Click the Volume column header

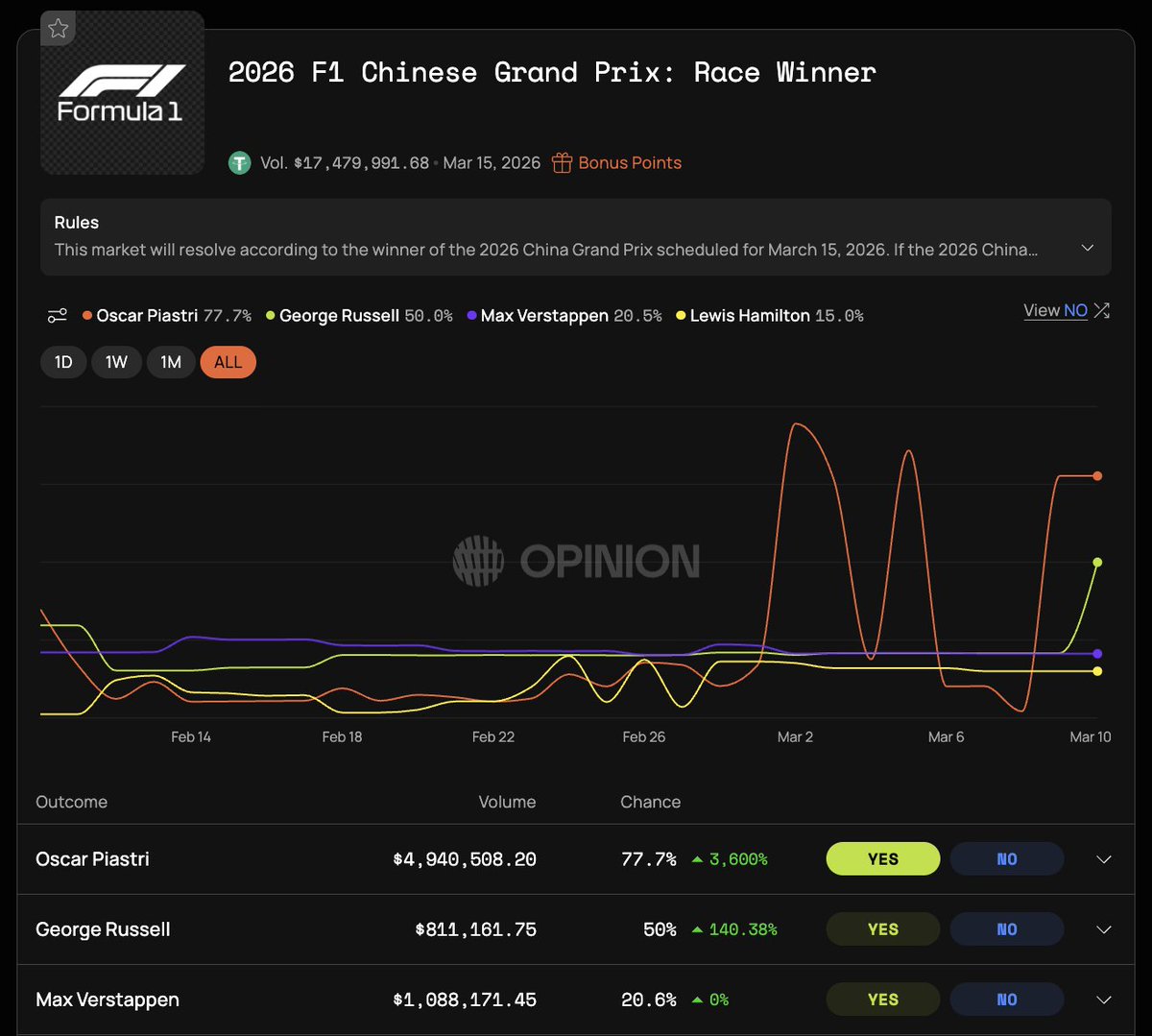(507, 802)
